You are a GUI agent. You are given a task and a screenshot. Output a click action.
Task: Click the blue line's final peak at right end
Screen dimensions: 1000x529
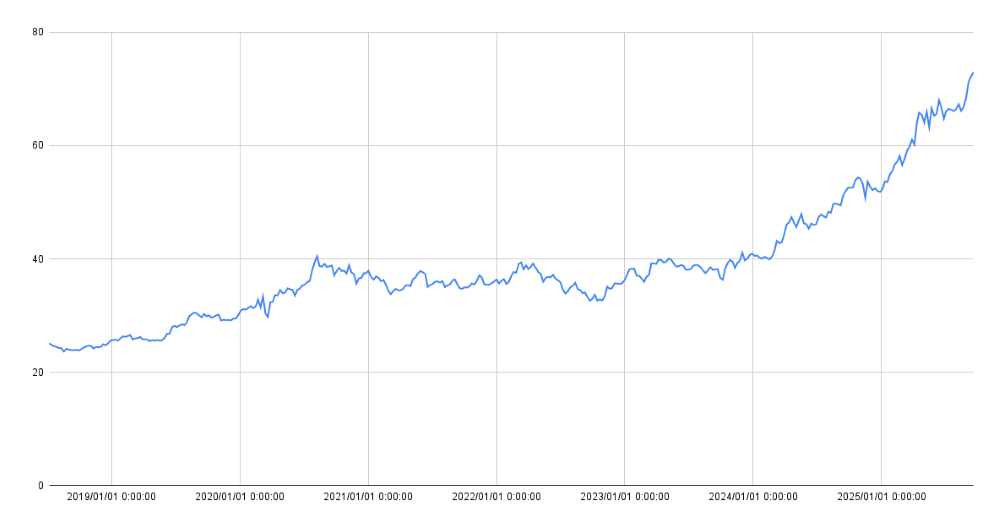click(x=973, y=72)
